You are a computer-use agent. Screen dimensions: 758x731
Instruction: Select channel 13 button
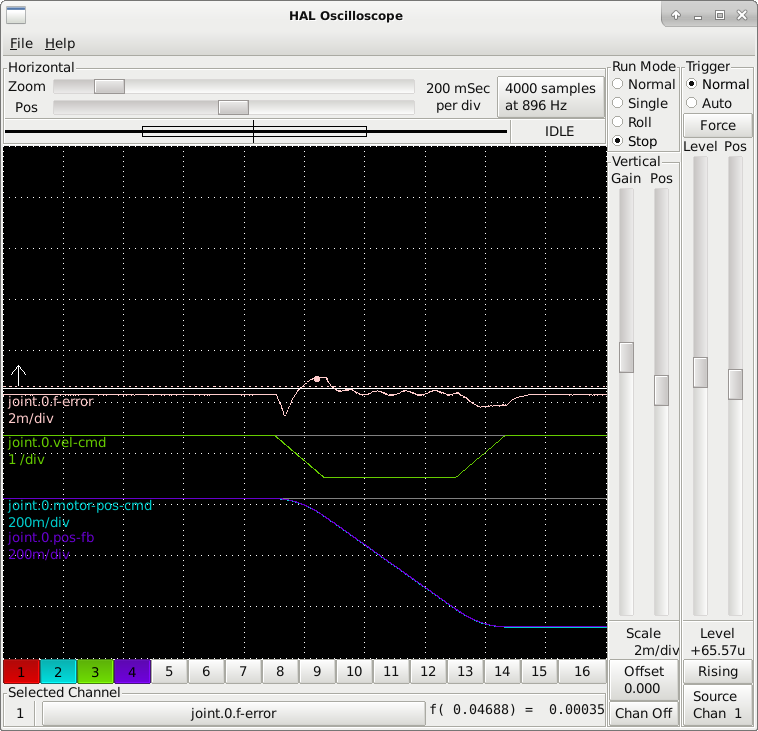[465, 672]
